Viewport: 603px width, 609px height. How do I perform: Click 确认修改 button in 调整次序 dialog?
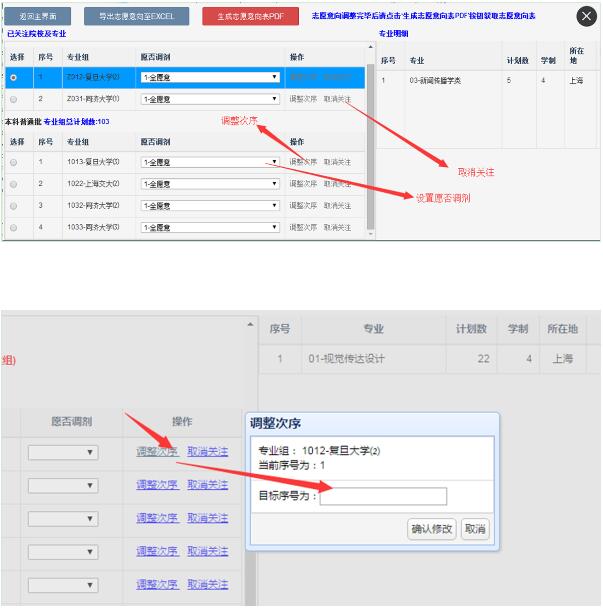click(x=431, y=529)
